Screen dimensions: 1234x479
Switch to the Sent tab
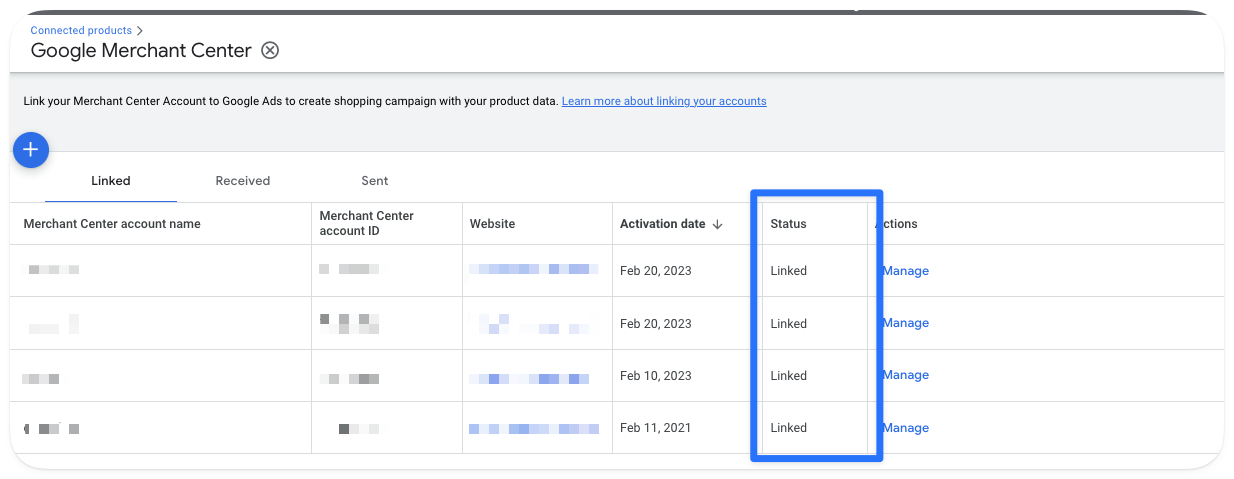pyautogui.click(x=375, y=181)
